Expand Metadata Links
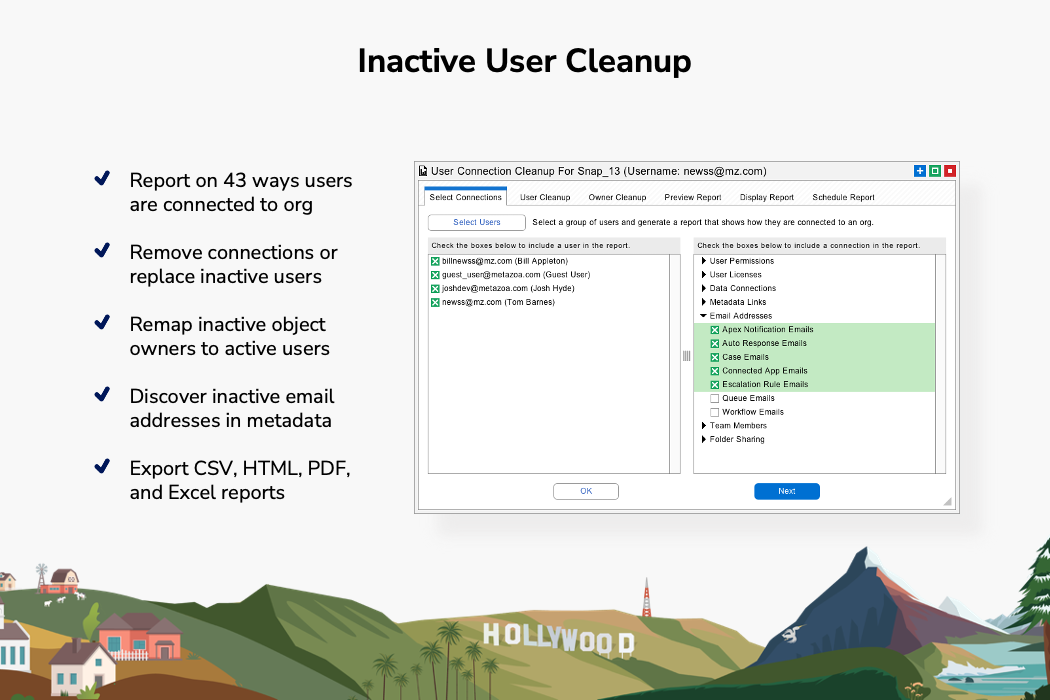Screen dimensions: 1050x700 (x=705, y=301)
